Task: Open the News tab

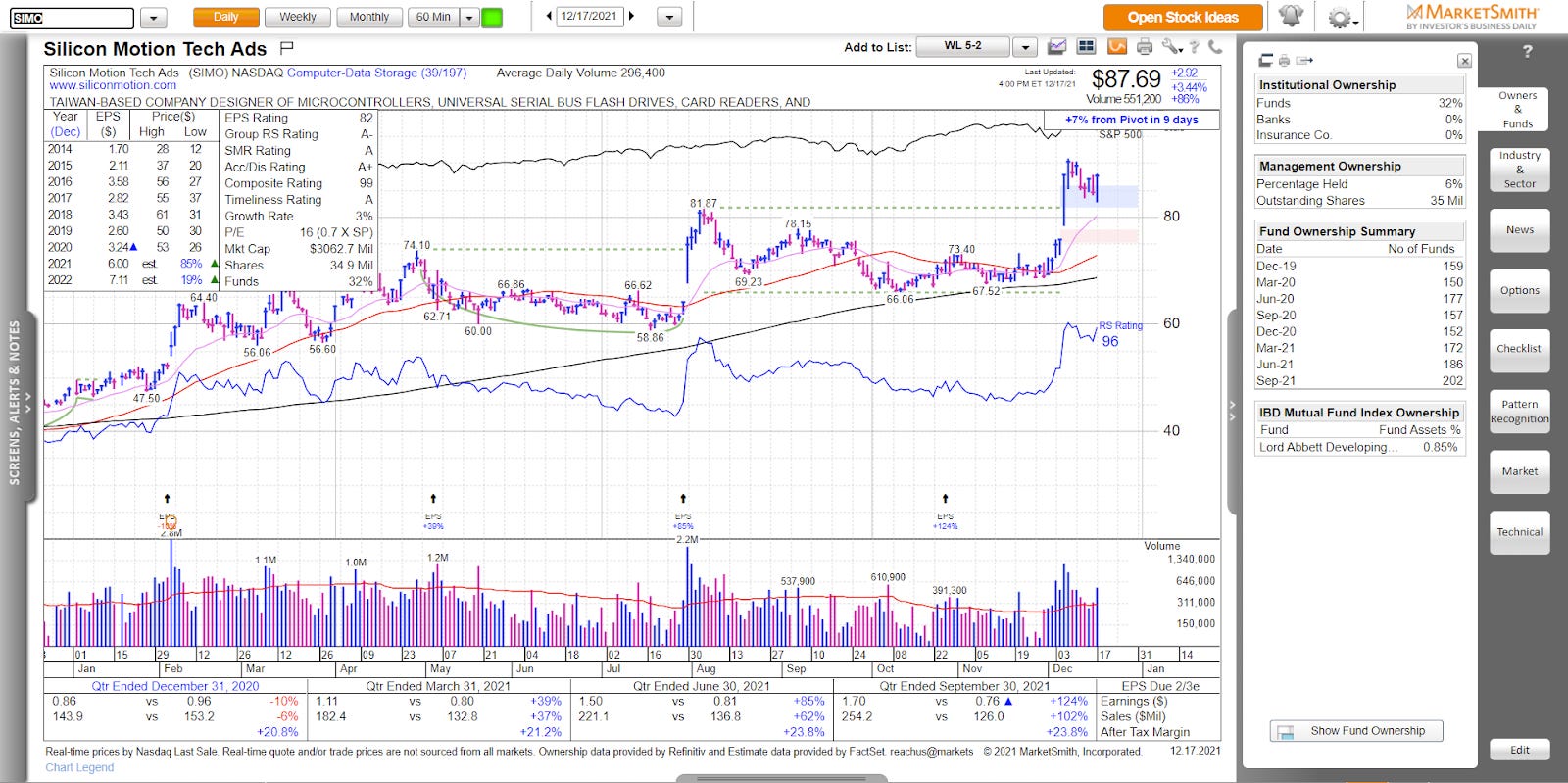Action: 1520,230
